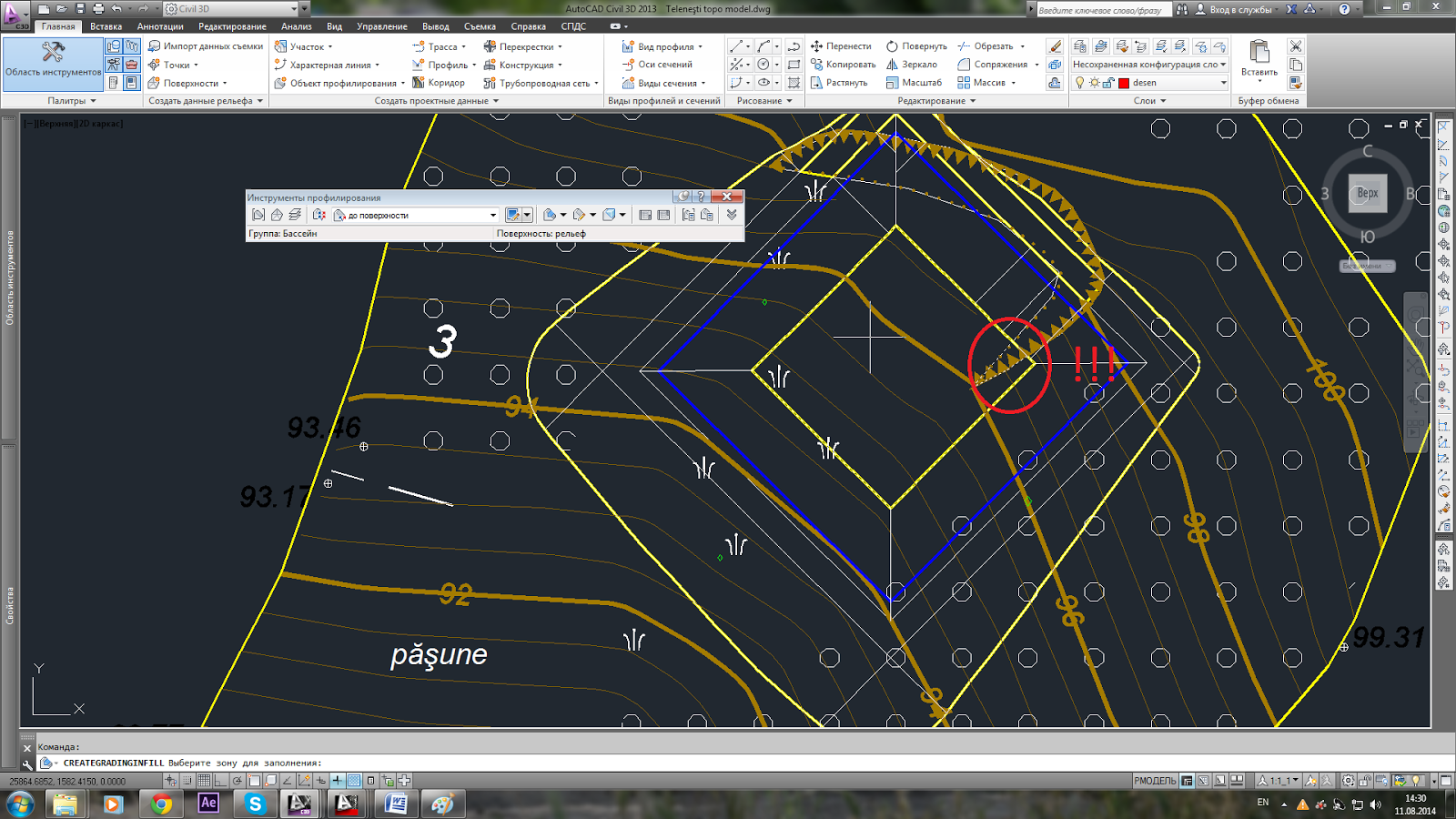Expand the Рисование panel
The width and height of the screenshot is (1456, 819).
click(x=764, y=101)
